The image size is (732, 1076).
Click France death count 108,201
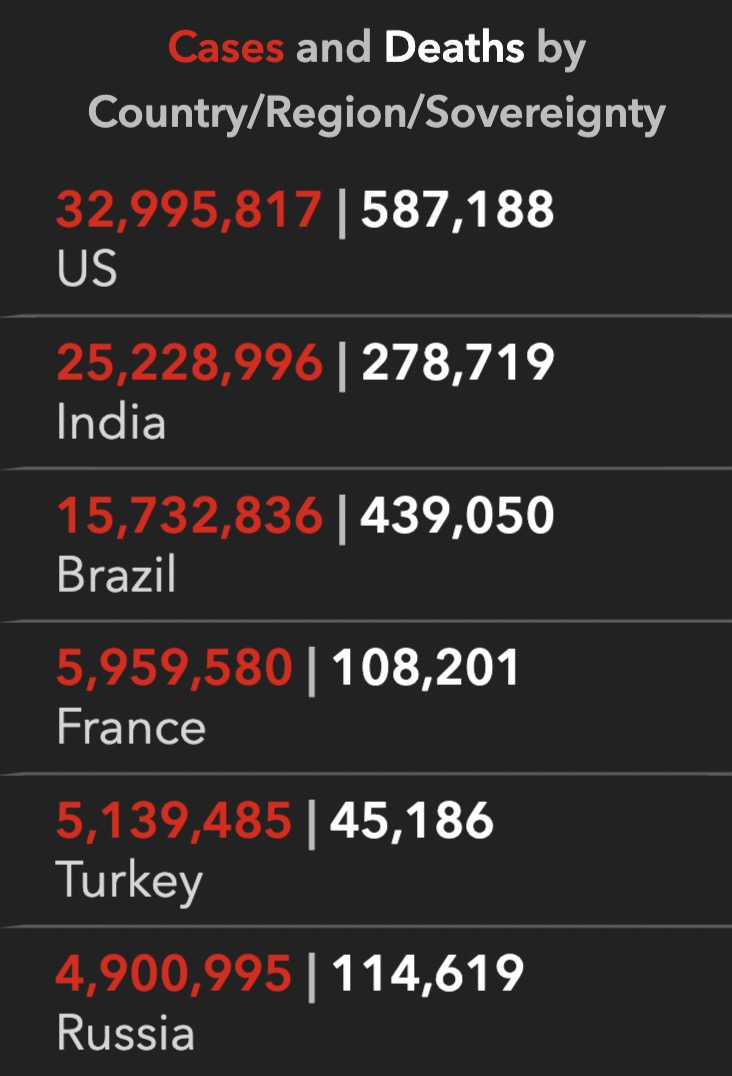(426, 668)
